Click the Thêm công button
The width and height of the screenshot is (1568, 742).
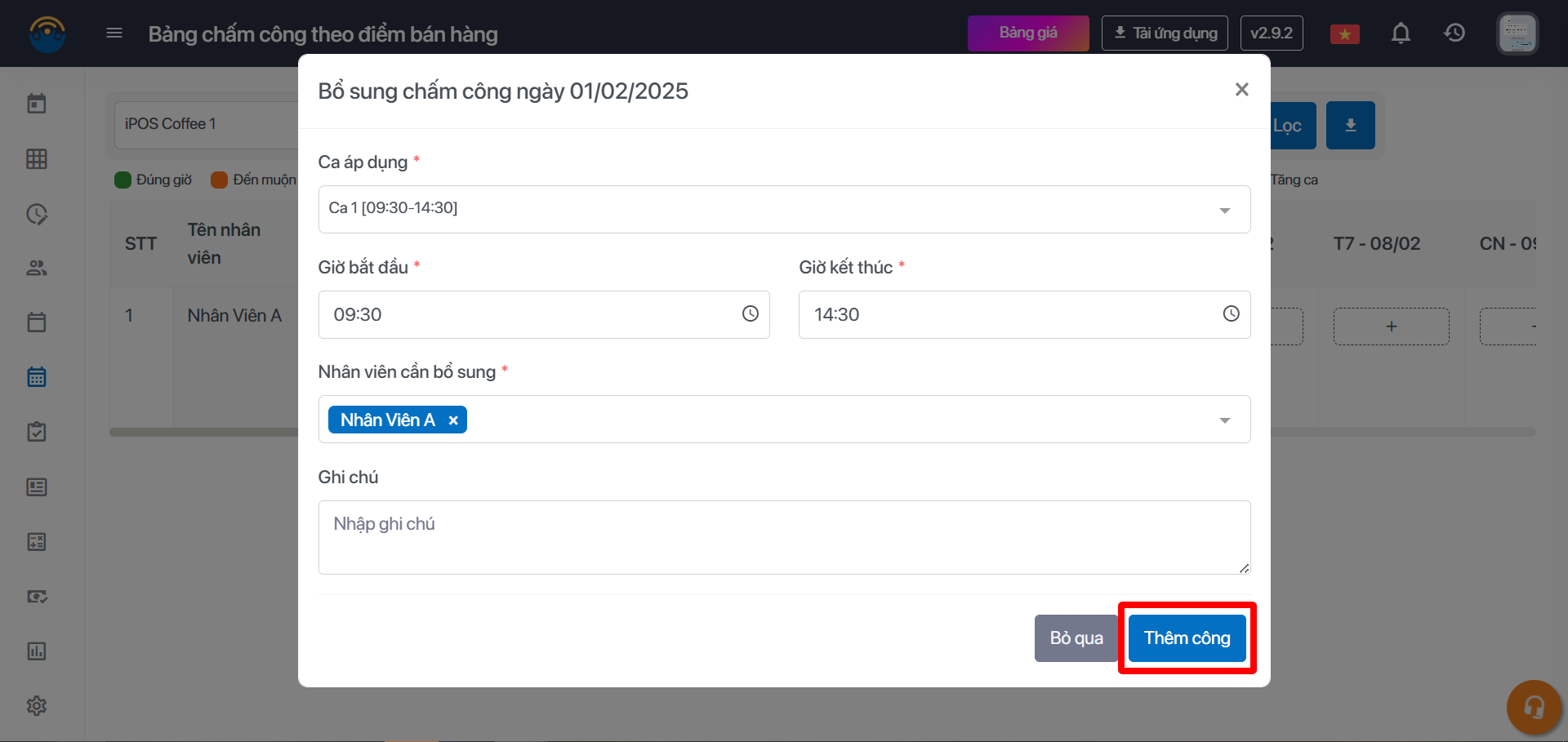(x=1187, y=638)
